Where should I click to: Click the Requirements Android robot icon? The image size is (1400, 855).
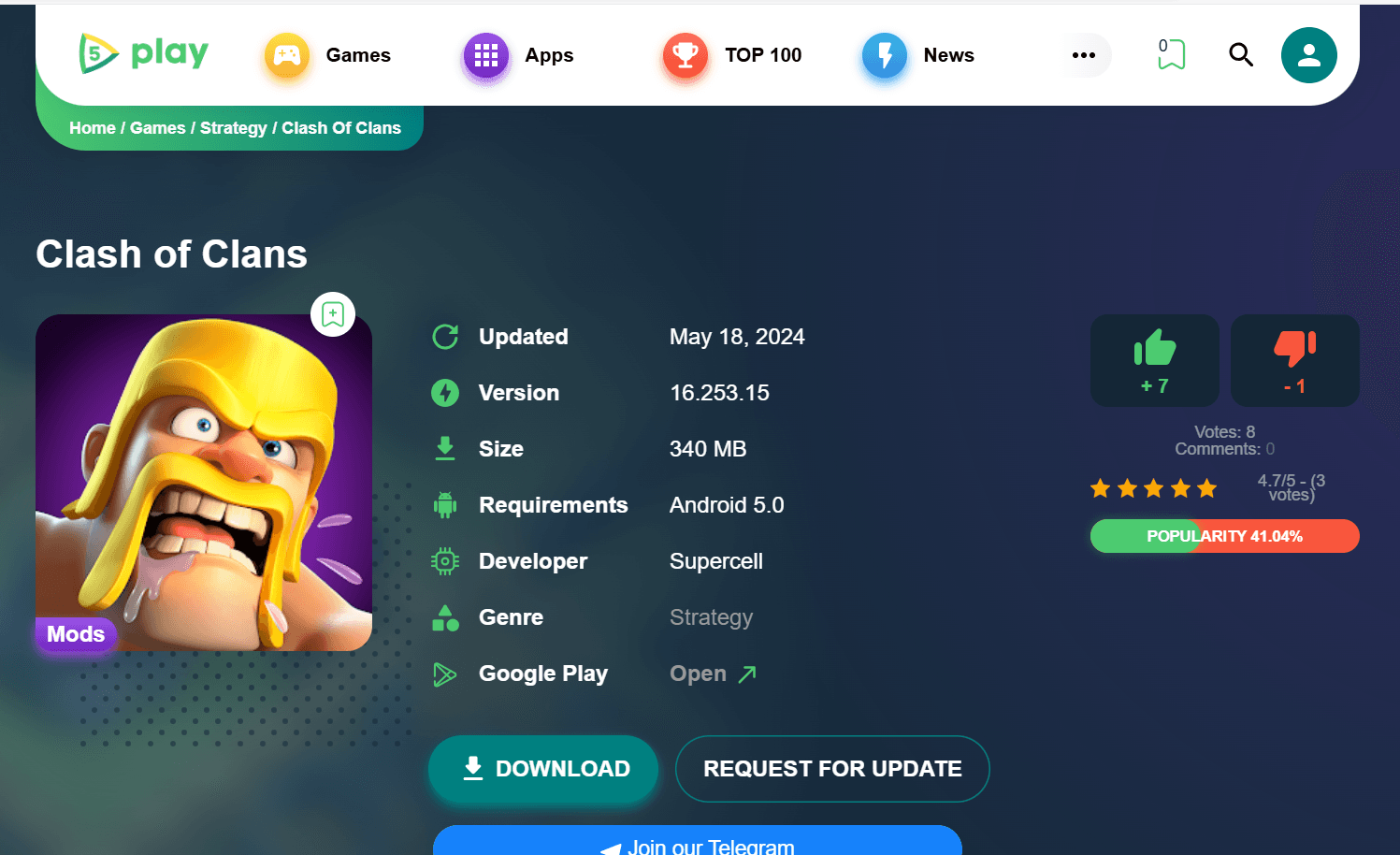[x=445, y=505]
